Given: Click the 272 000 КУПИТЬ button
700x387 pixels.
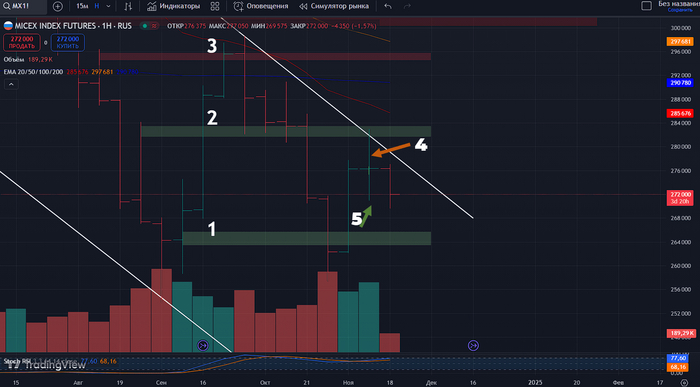Looking at the screenshot, I should [x=67, y=42].
